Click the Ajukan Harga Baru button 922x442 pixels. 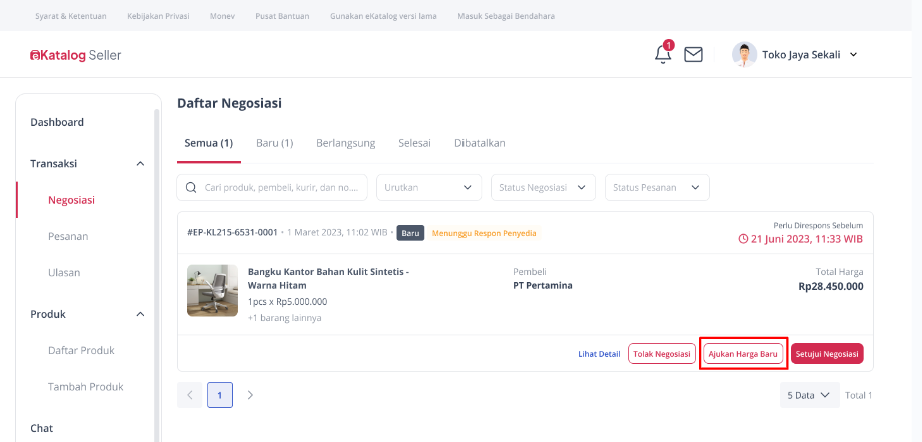tap(743, 354)
